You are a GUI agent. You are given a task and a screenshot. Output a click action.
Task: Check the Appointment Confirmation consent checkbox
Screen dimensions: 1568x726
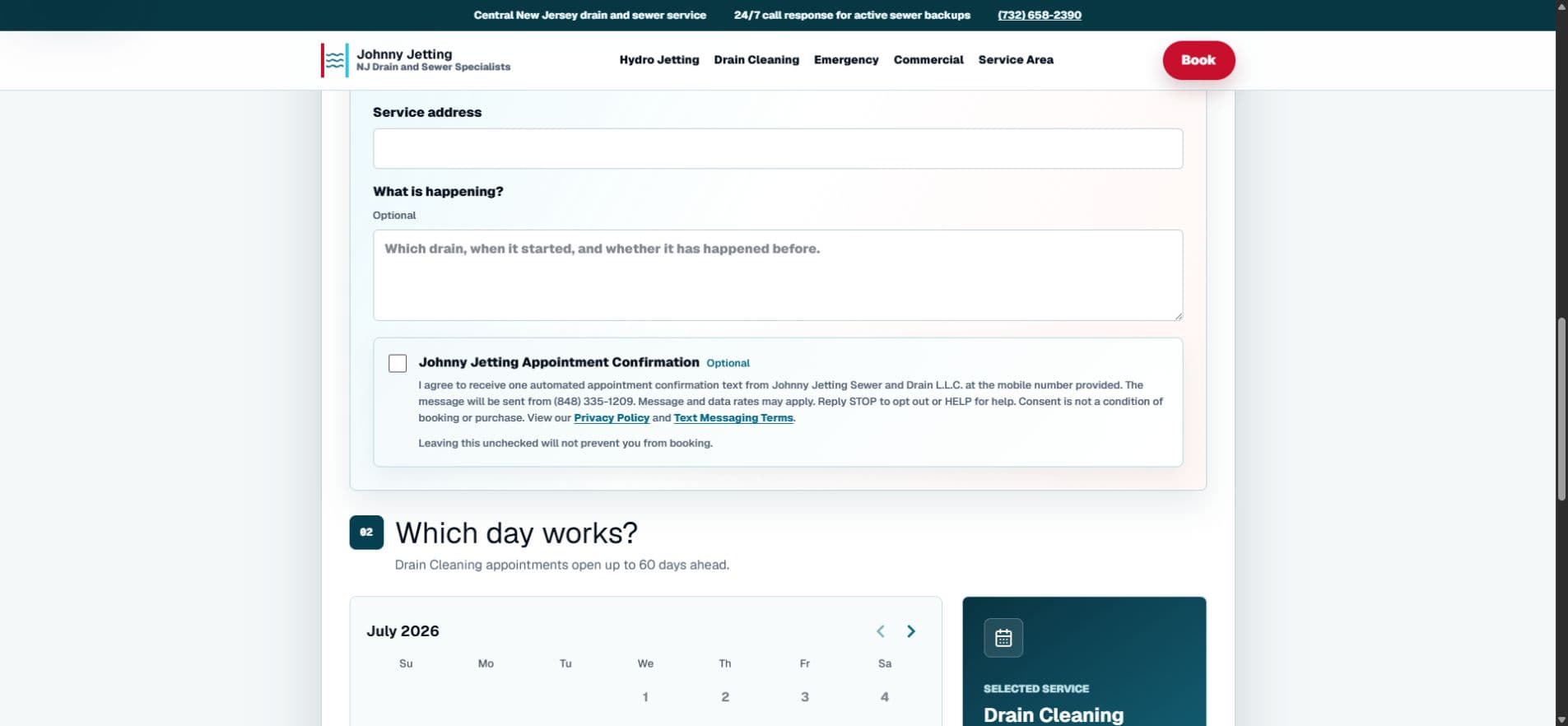[398, 363]
